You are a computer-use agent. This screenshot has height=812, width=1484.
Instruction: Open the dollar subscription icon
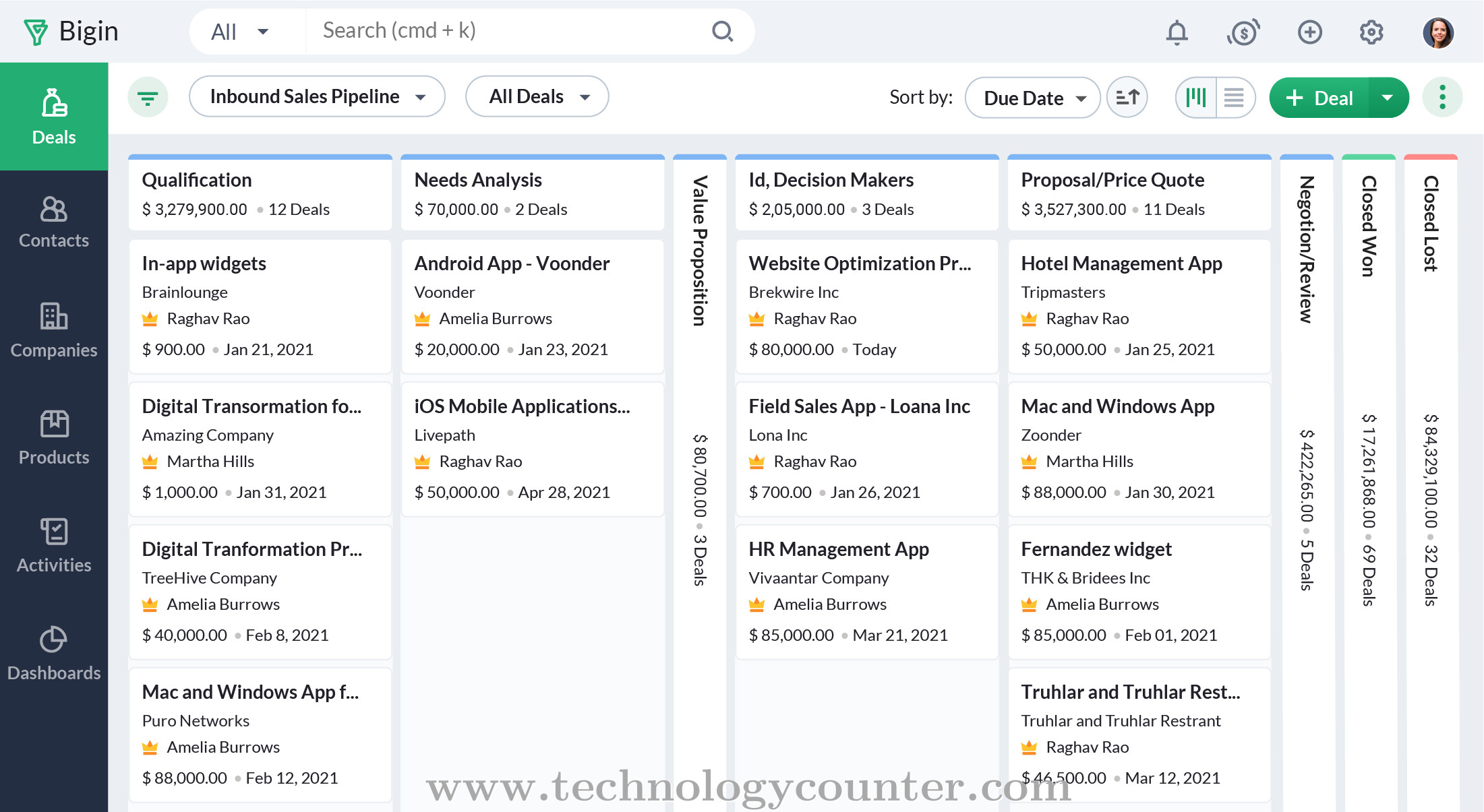click(x=1243, y=32)
